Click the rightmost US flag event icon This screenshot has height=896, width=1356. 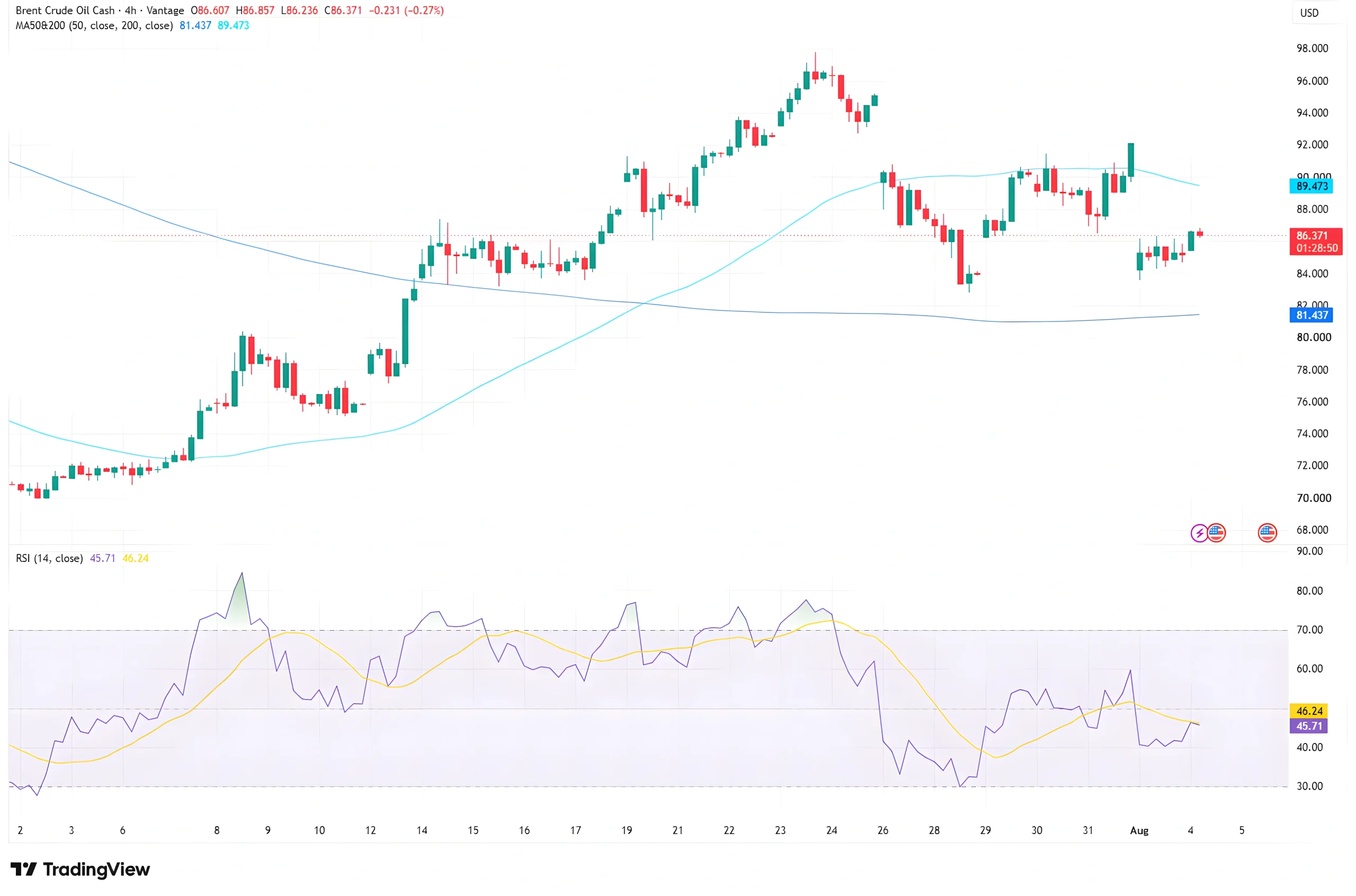[1268, 533]
